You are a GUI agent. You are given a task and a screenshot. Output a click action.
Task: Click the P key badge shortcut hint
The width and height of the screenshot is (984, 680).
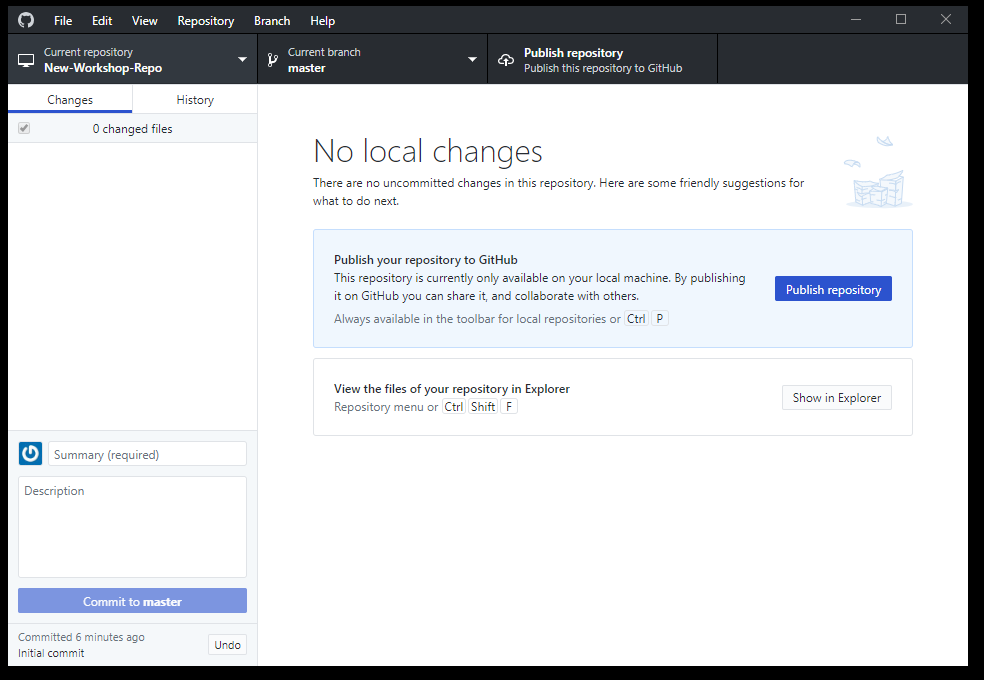[x=659, y=318]
